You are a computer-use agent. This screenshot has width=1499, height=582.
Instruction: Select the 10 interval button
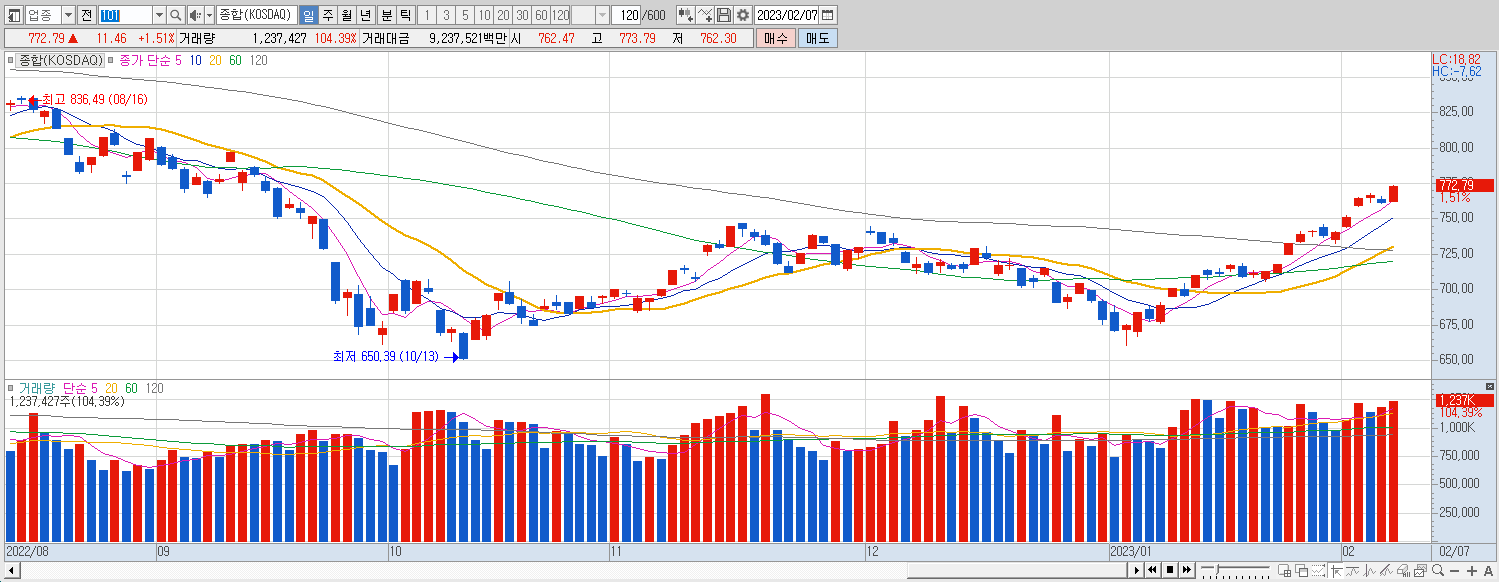point(484,15)
